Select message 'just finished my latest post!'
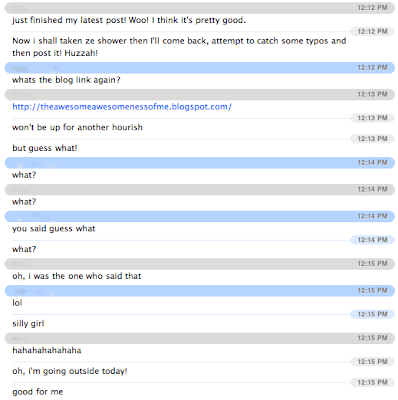The width and height of the screenshot is (398, 400). pyautogui.click(x=129, y=20)
